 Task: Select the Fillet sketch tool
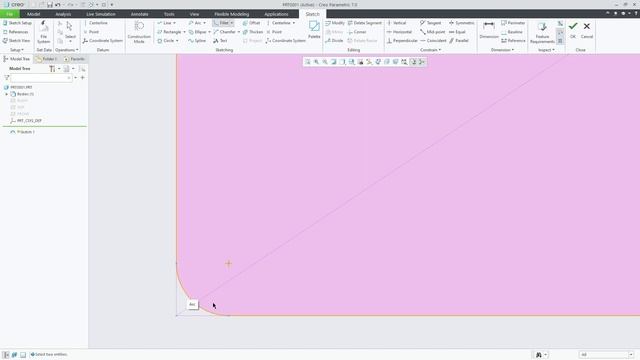pyautogui.click(x=221, y=23)
